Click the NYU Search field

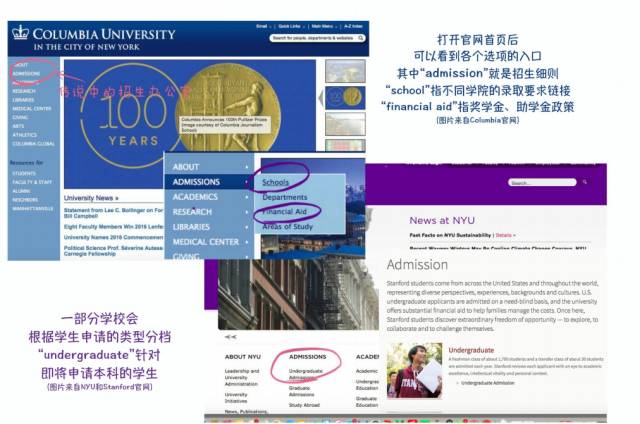[542, 182]
